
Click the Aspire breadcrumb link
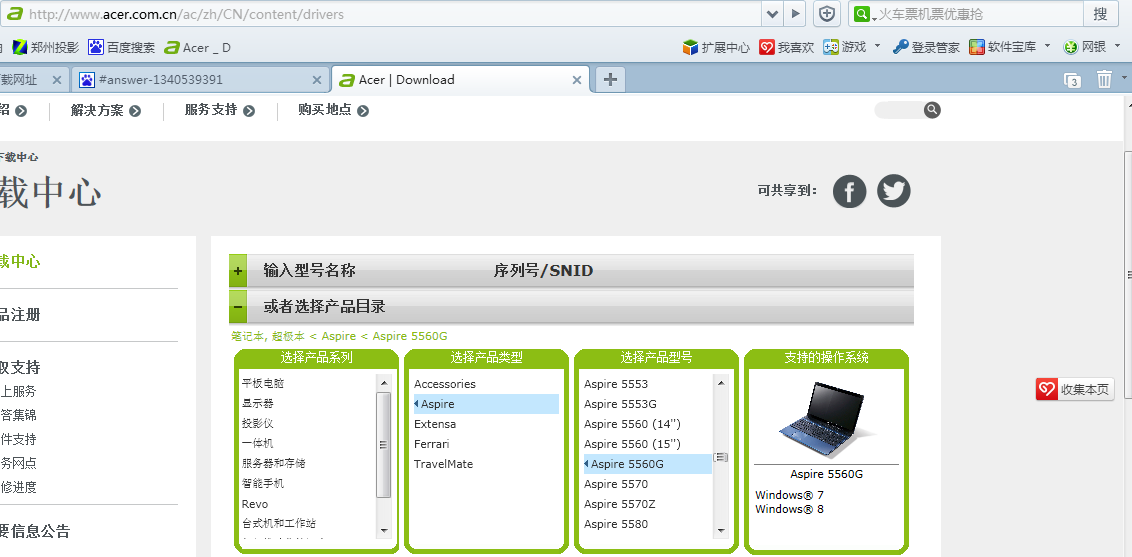click(339, 336)
